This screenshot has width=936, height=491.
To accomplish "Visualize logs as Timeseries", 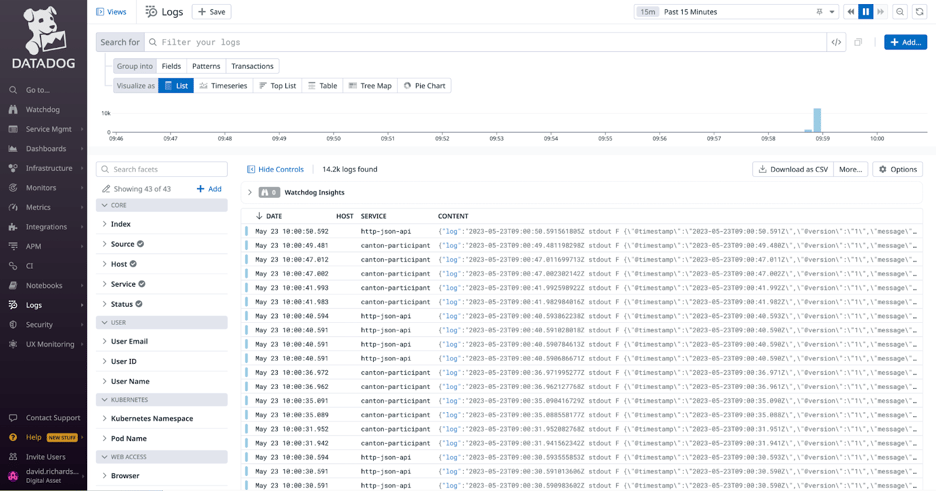I will click(223, 86).
